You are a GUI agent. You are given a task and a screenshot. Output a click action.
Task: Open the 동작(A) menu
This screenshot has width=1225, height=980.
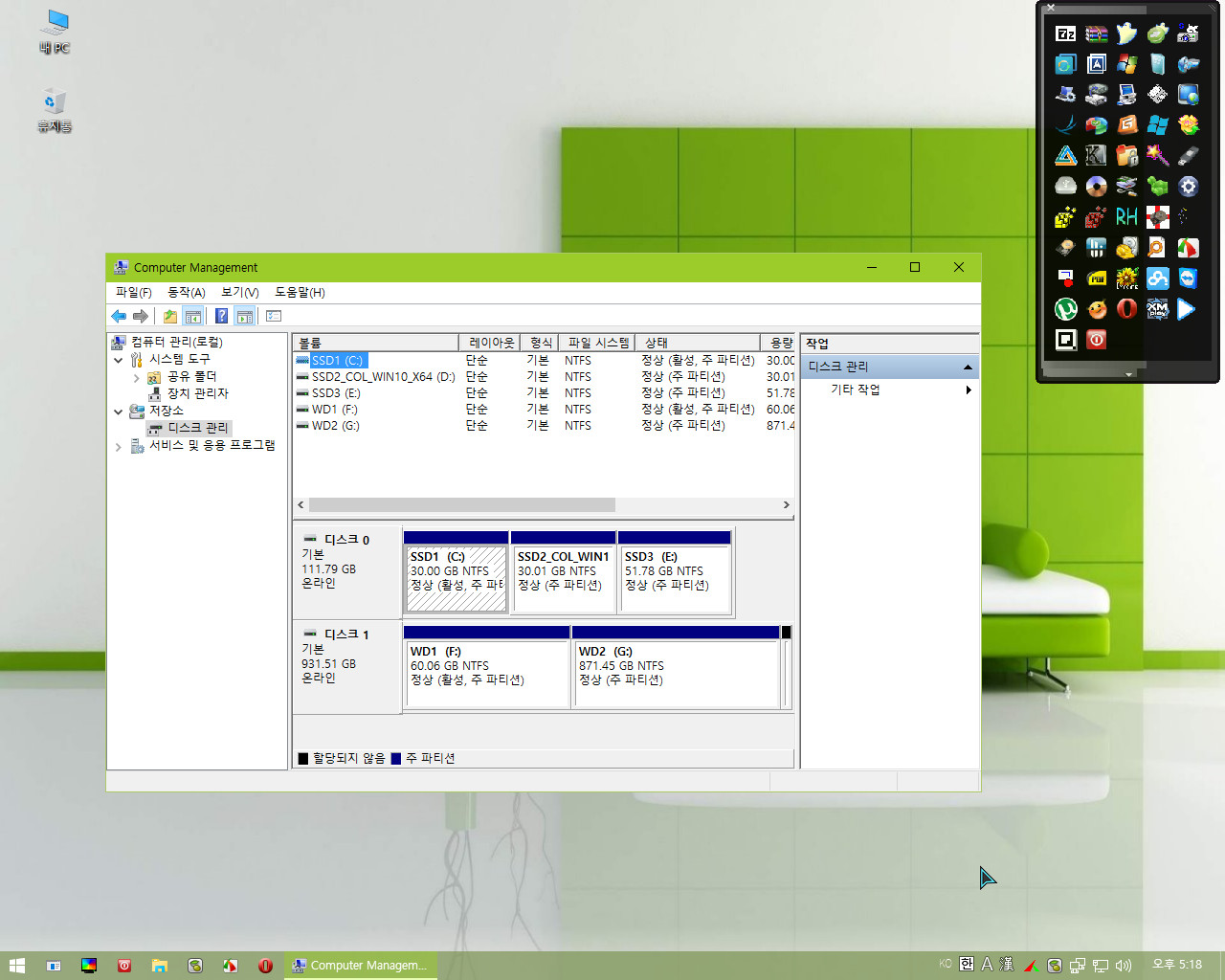tap(187, 292)
